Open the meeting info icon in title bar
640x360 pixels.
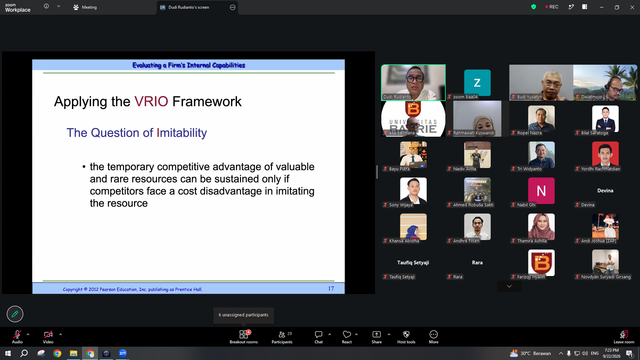click(46, 7)
